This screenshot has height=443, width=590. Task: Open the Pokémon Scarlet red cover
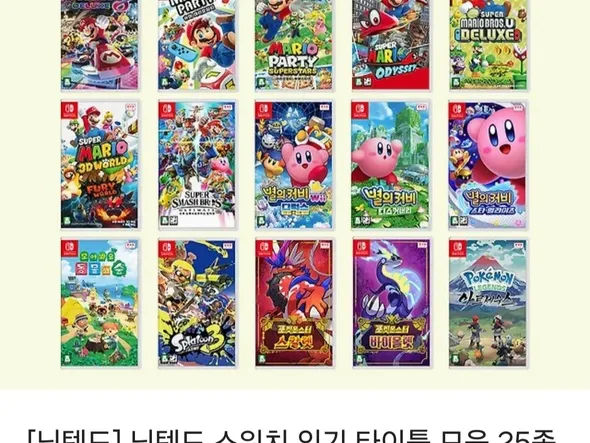tap(294, 303)
